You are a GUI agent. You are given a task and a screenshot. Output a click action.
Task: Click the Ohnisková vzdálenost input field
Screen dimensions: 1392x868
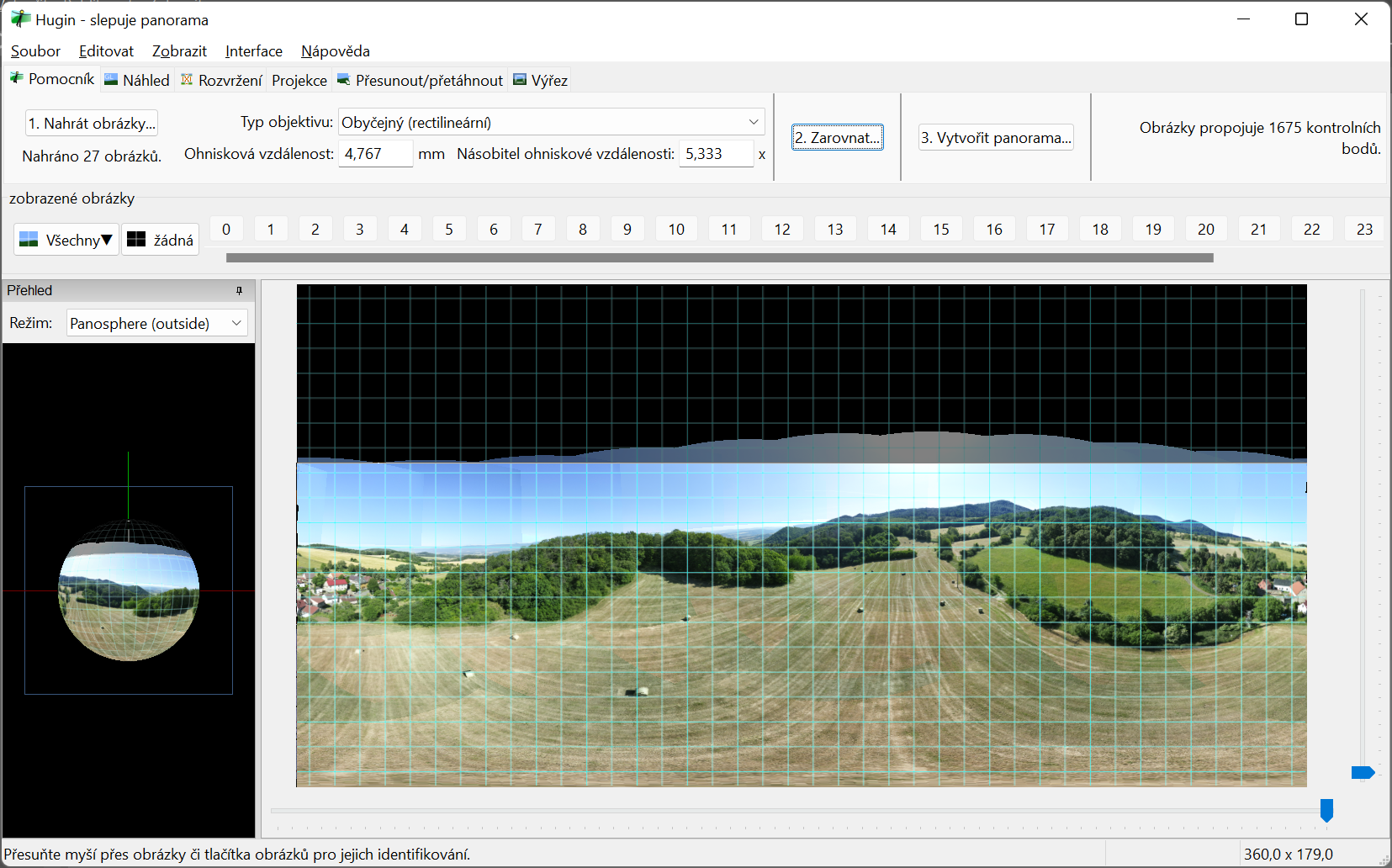tap(375, 154)
